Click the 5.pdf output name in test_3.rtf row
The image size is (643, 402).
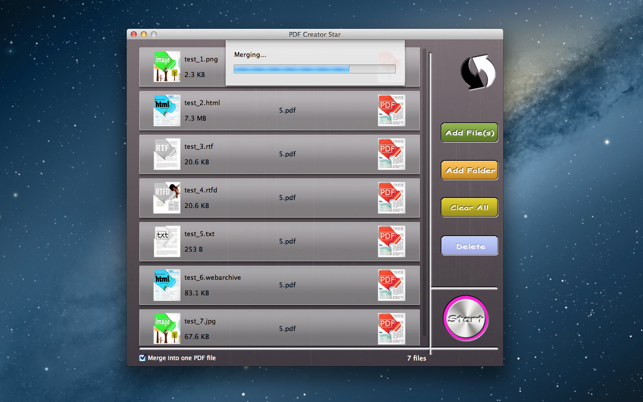pyautogui.click(x=287, y=154)
